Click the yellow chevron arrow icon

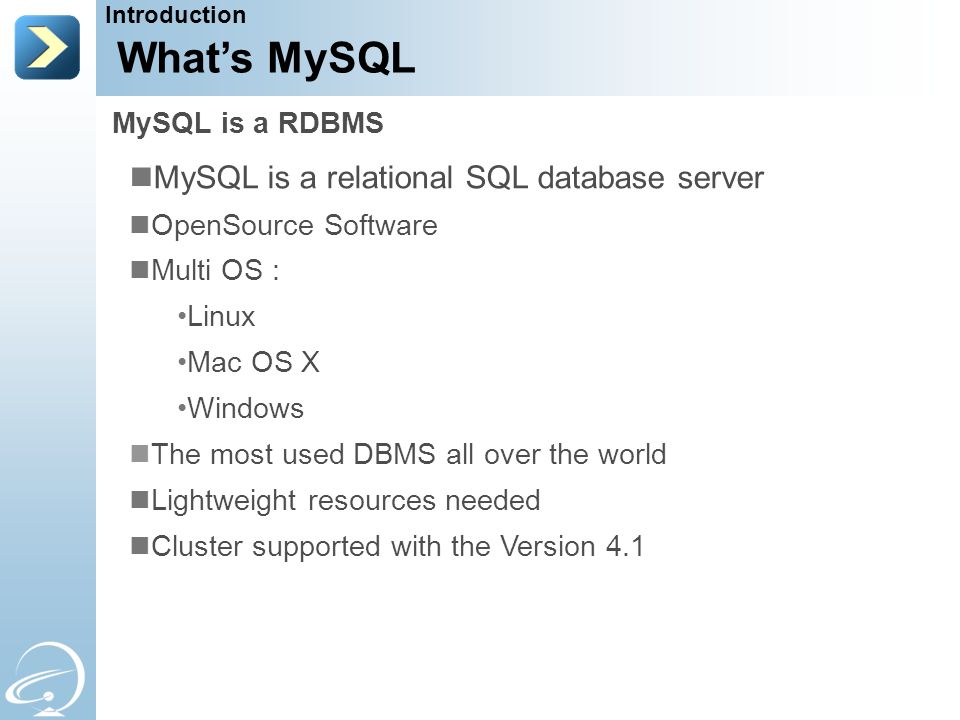coord(47,47)
